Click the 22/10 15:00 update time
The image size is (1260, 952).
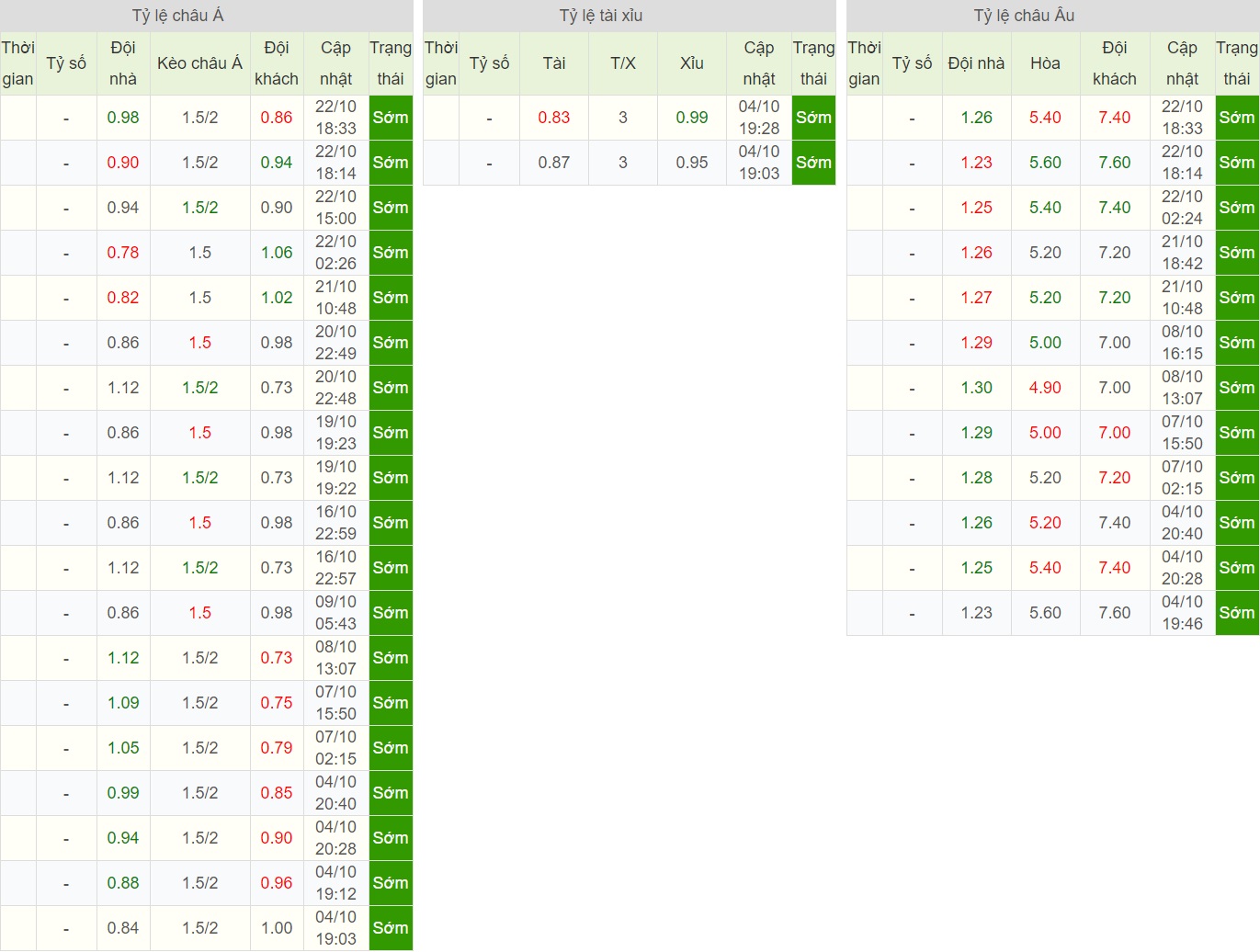[335, 208]
